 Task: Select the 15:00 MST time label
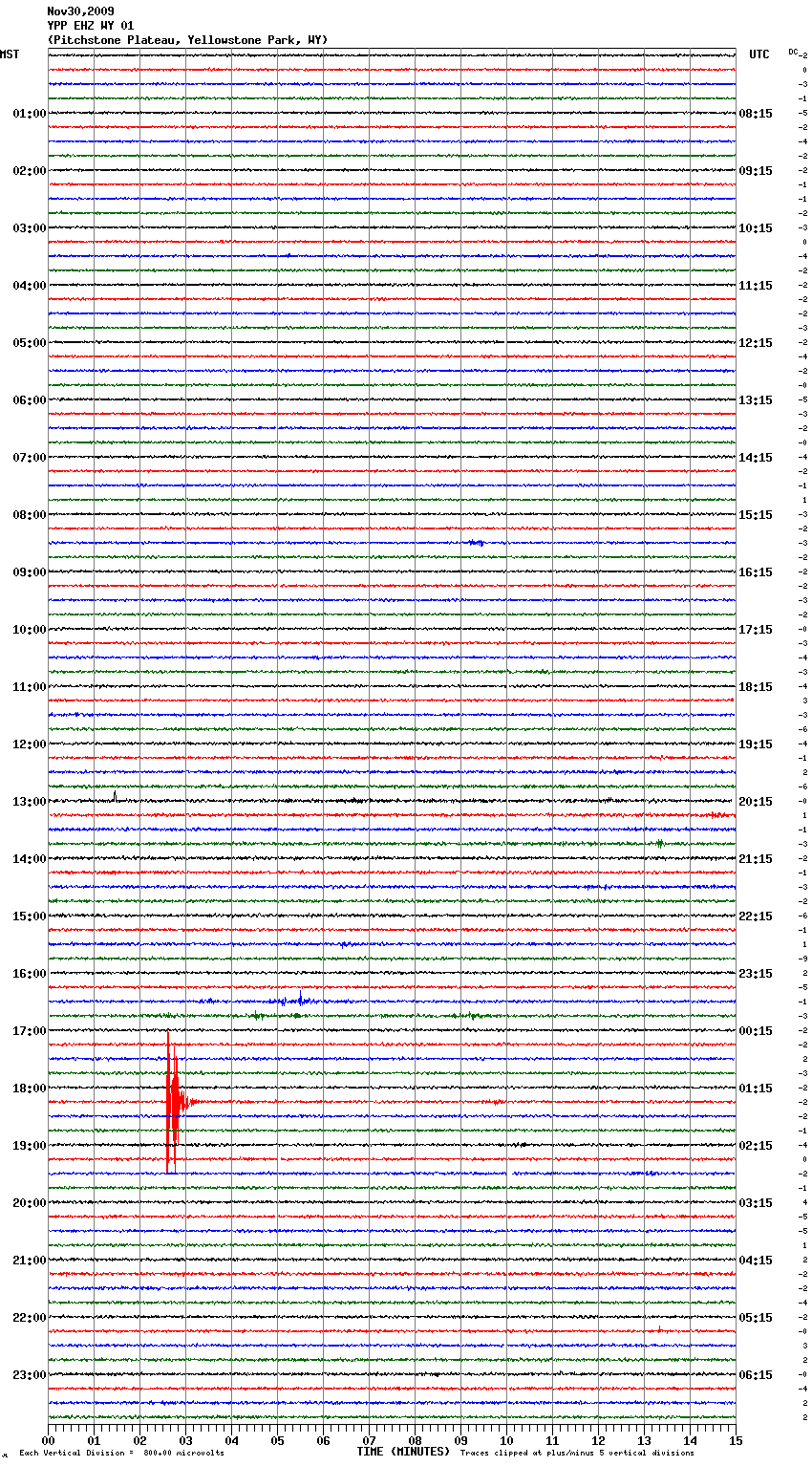click(x=30, y=916)
